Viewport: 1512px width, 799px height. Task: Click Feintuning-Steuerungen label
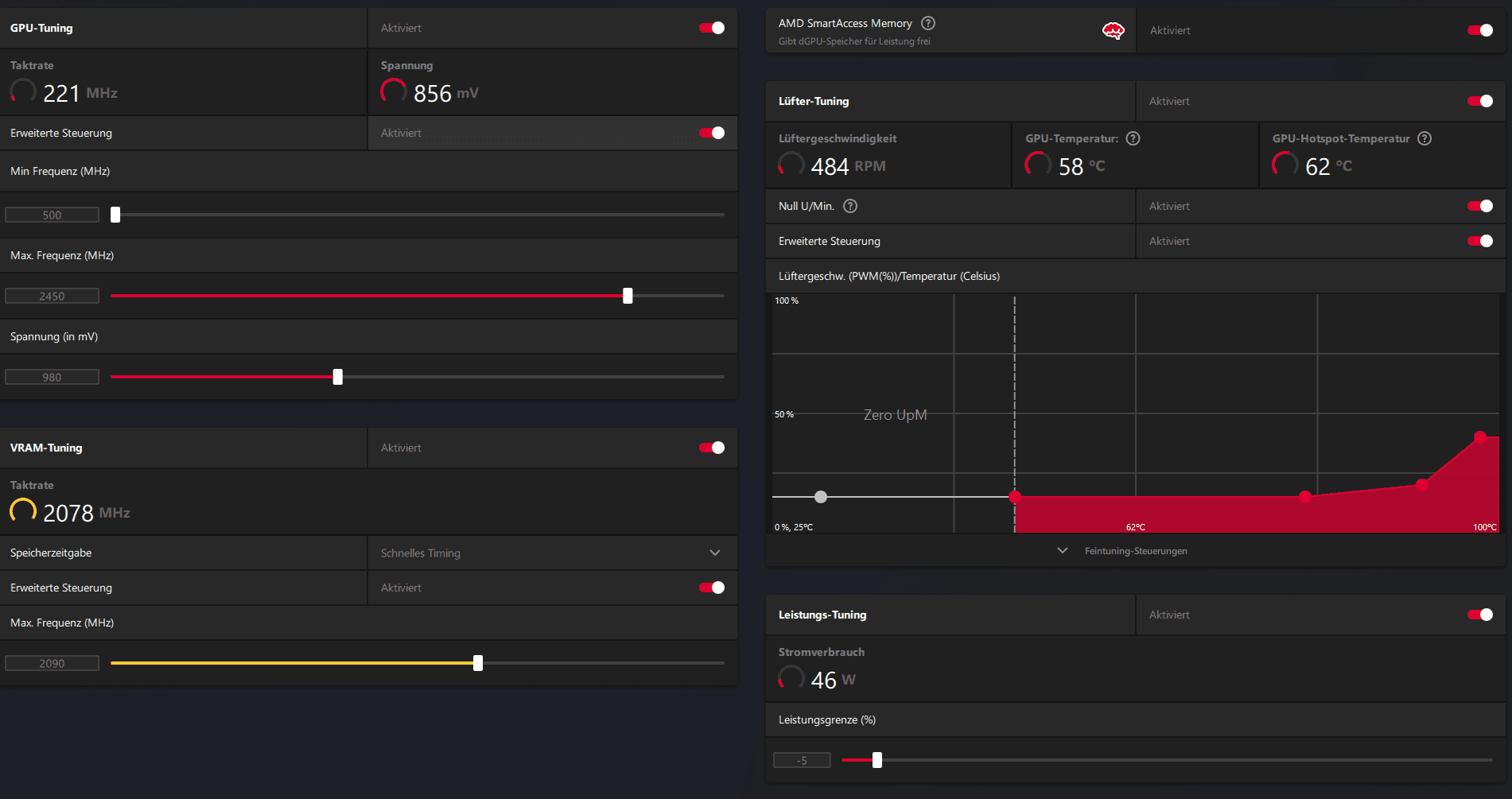(1136, 551)
